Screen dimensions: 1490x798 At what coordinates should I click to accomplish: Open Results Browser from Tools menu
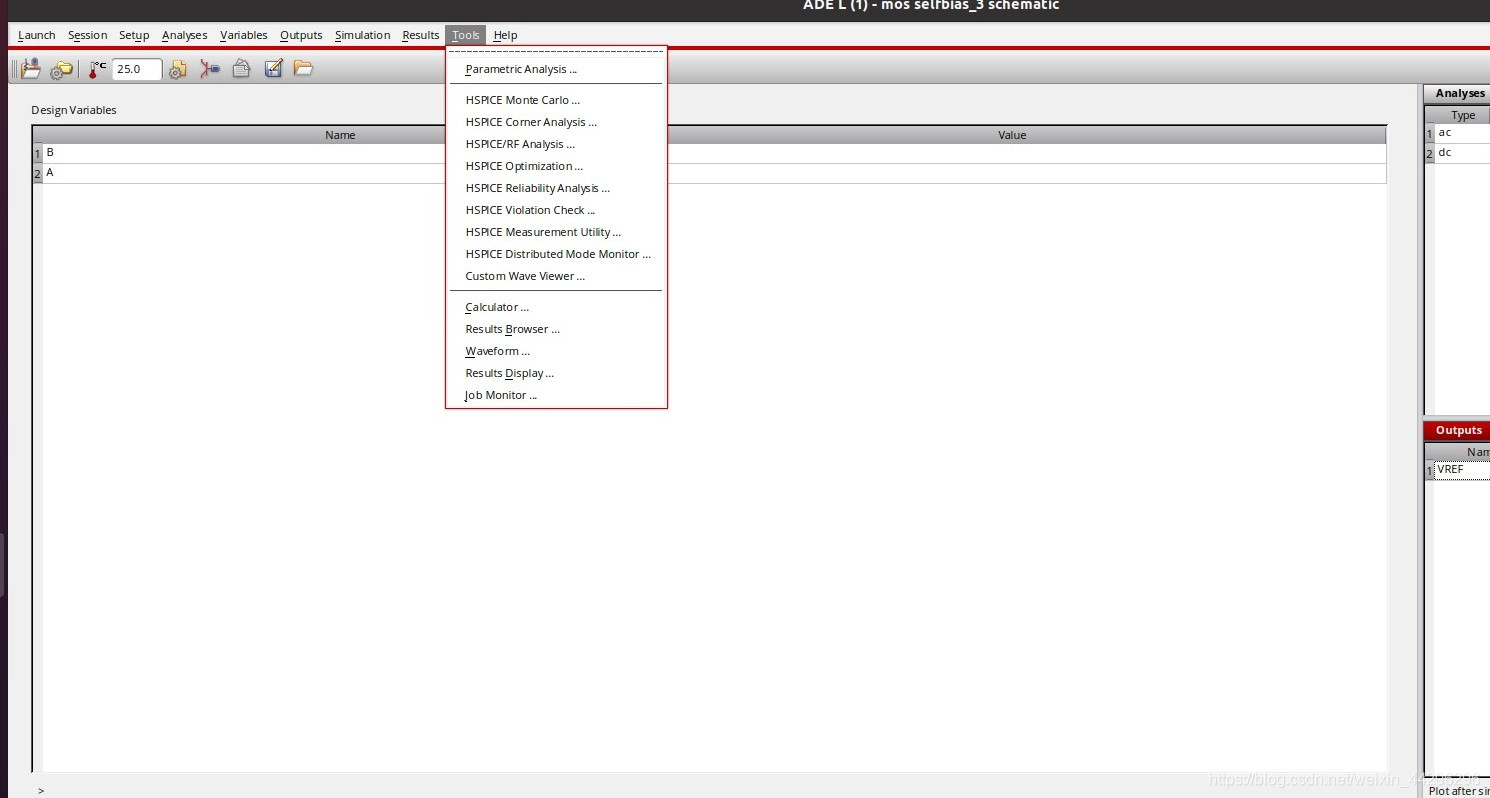[x=556, y=329]
